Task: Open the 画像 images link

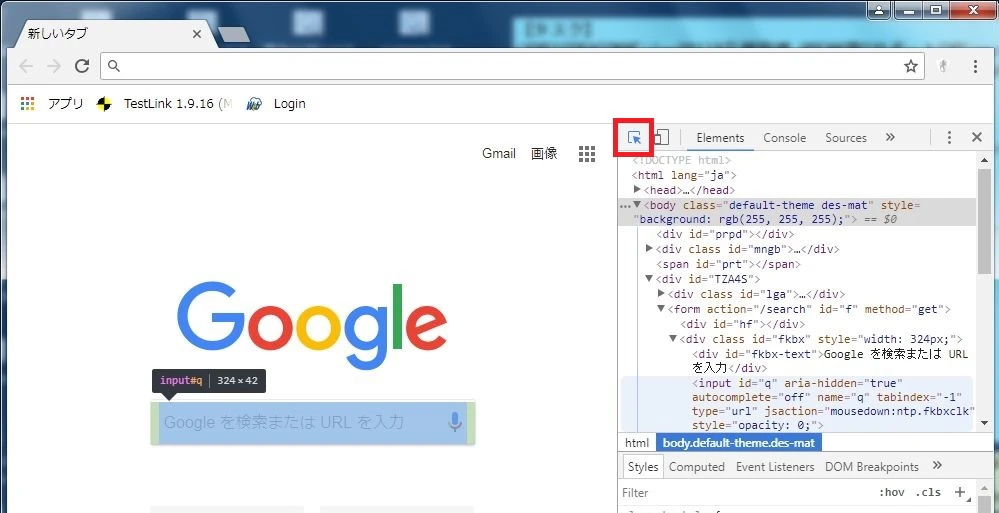Action: click(x=544, y=154)
